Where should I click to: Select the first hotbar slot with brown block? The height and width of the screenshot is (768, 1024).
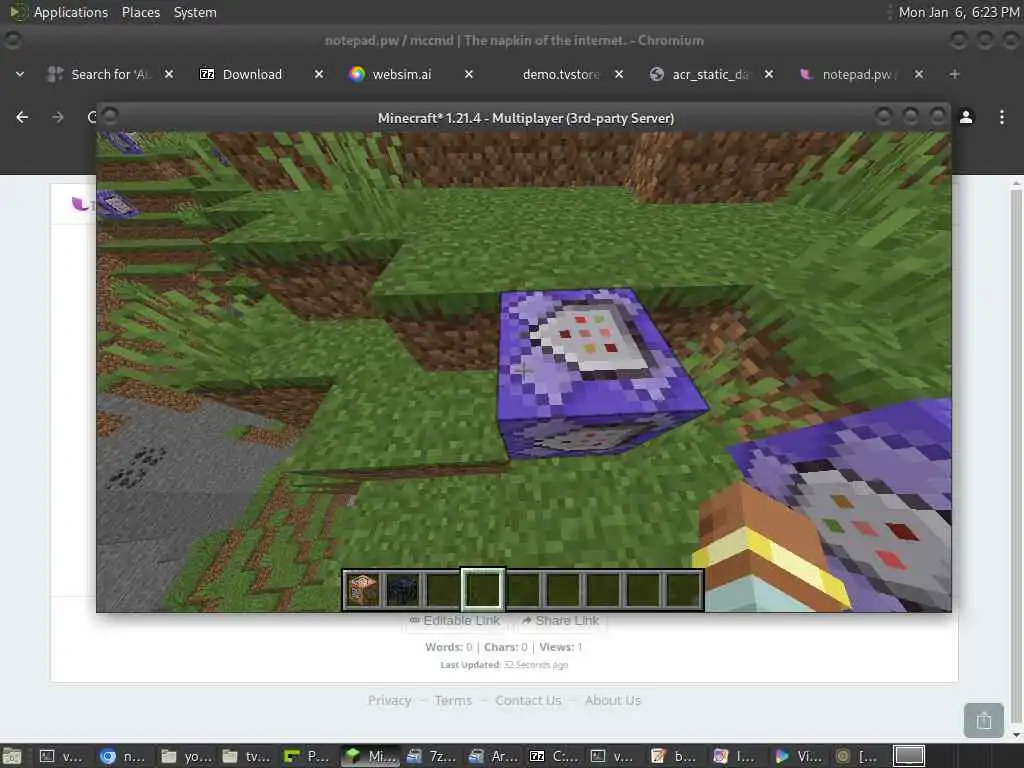click(x=362, y=589)
